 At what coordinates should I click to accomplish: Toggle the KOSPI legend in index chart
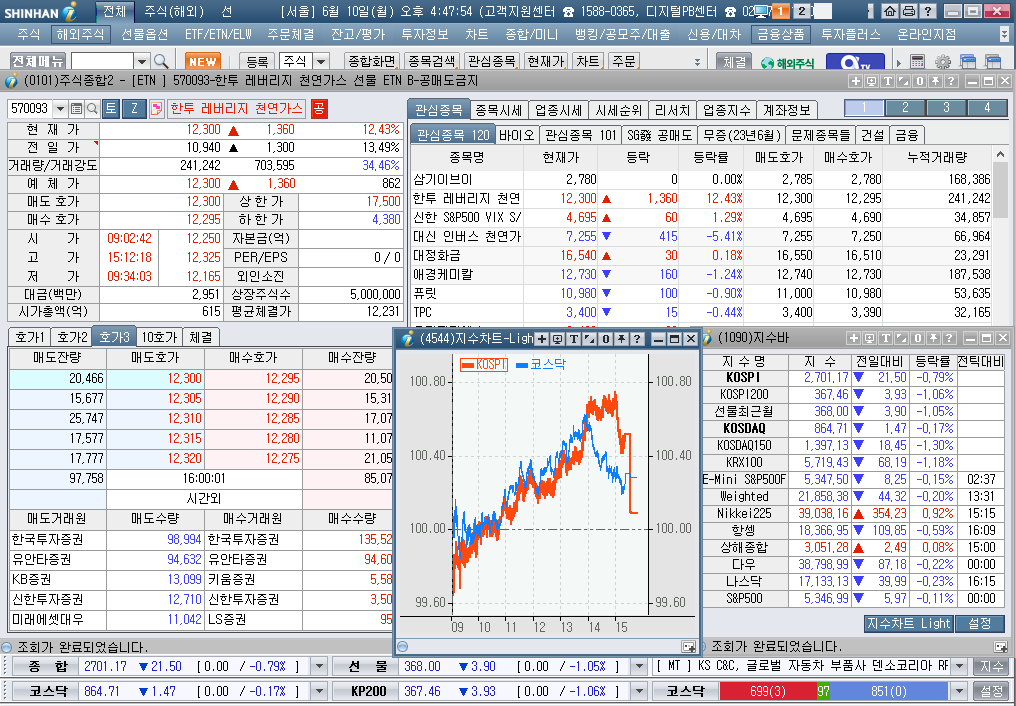[483, 365]
